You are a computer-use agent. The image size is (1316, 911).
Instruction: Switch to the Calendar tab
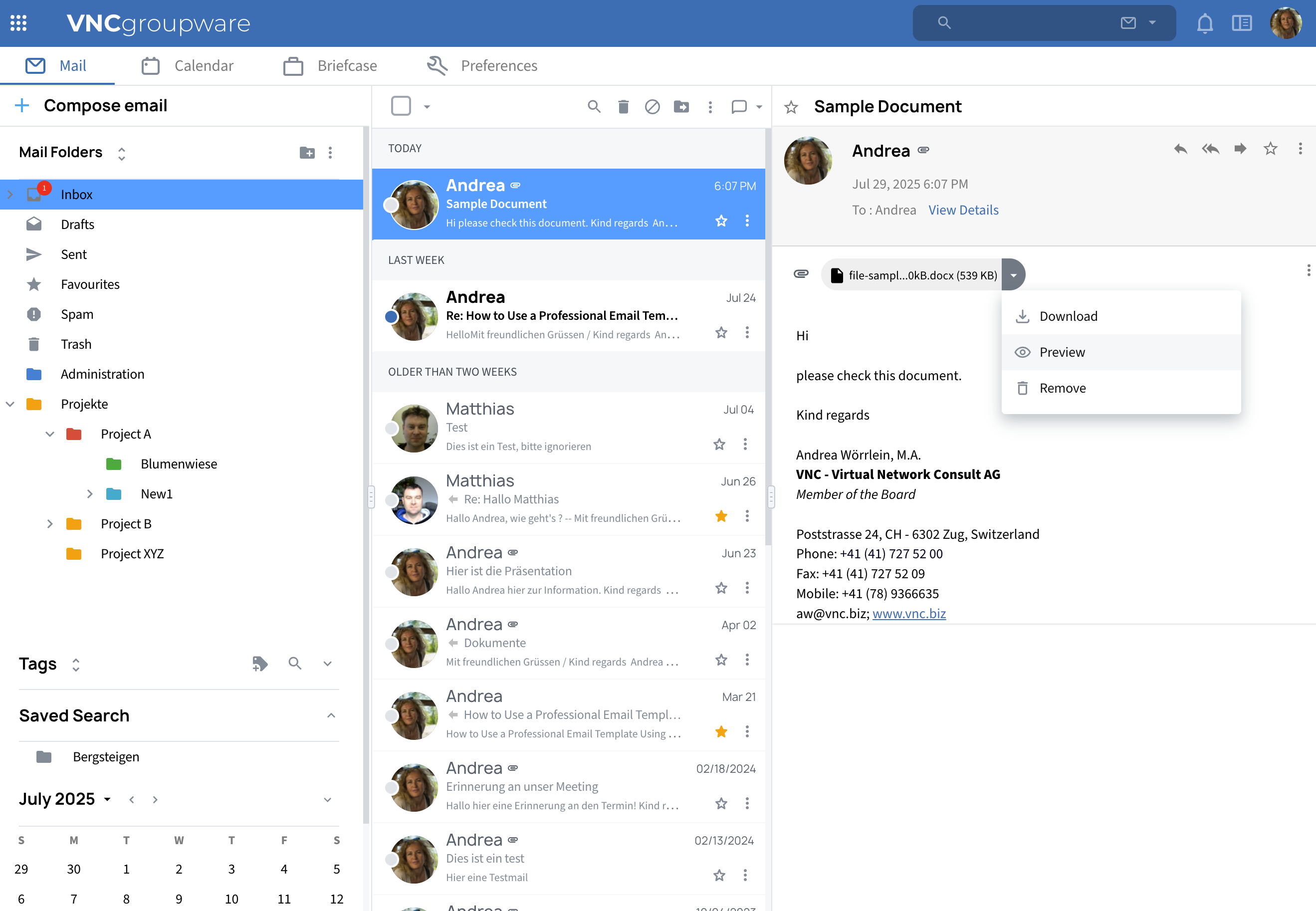point(188,66)
